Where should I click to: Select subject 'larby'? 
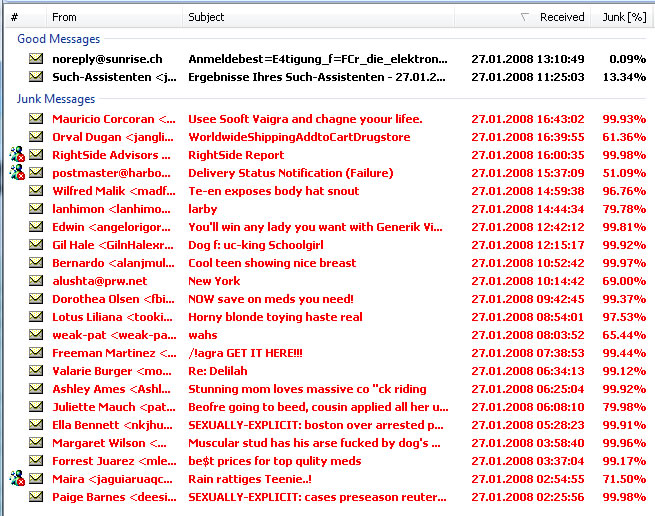203,209
